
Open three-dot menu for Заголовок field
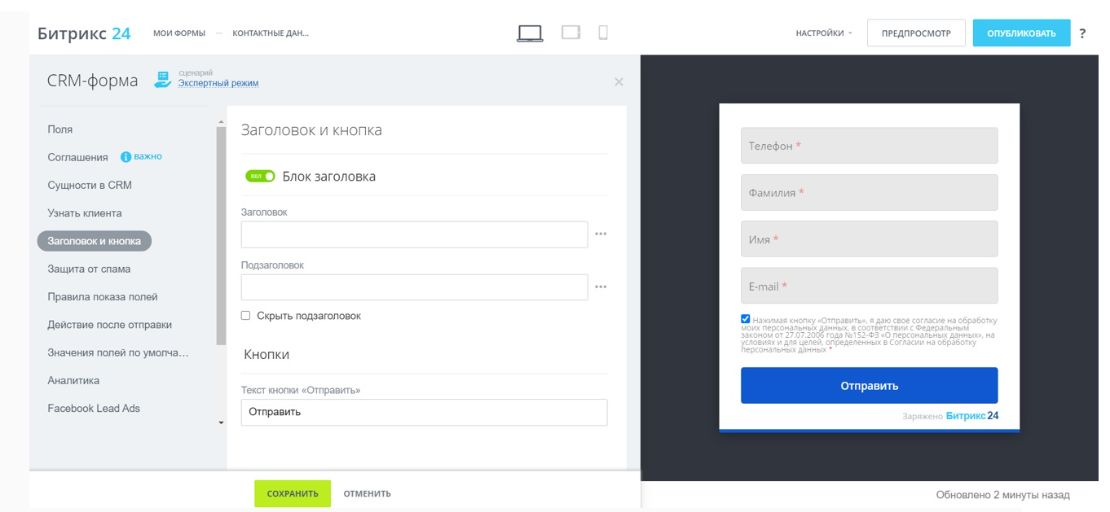(x=600, y=234)
